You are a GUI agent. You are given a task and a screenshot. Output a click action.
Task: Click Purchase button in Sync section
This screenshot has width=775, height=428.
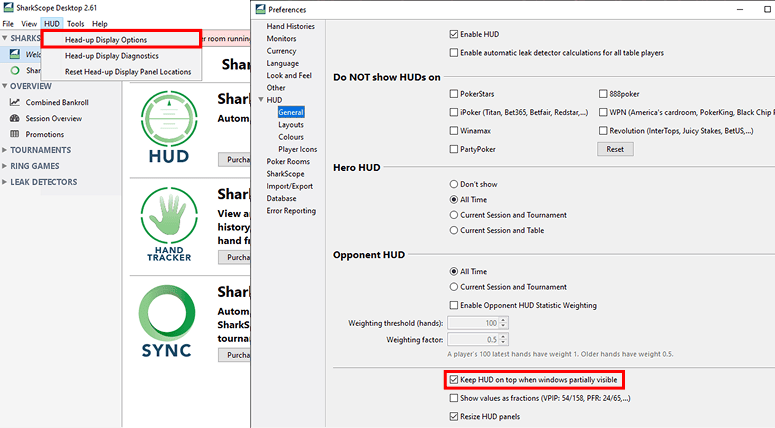[235, 355]
